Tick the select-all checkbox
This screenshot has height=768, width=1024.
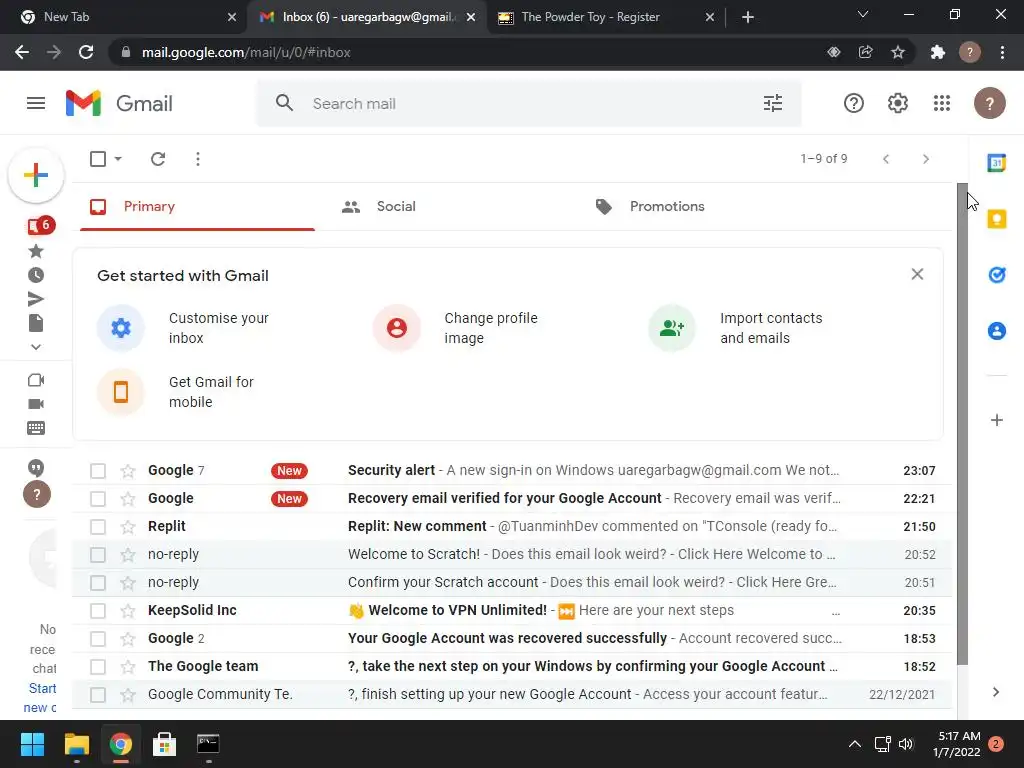click(x=98, y=159)
